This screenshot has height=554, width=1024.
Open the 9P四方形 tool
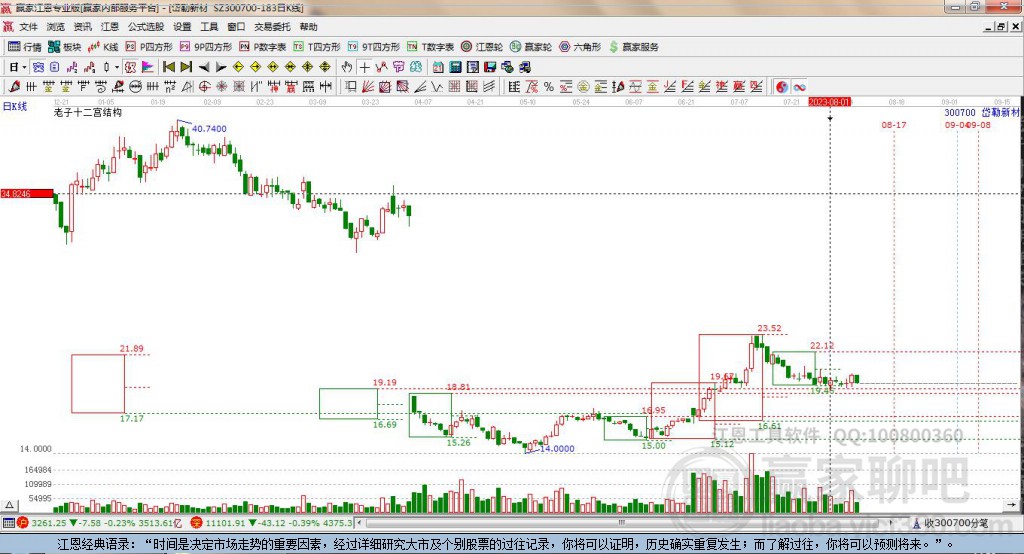(x=206, y=47)
